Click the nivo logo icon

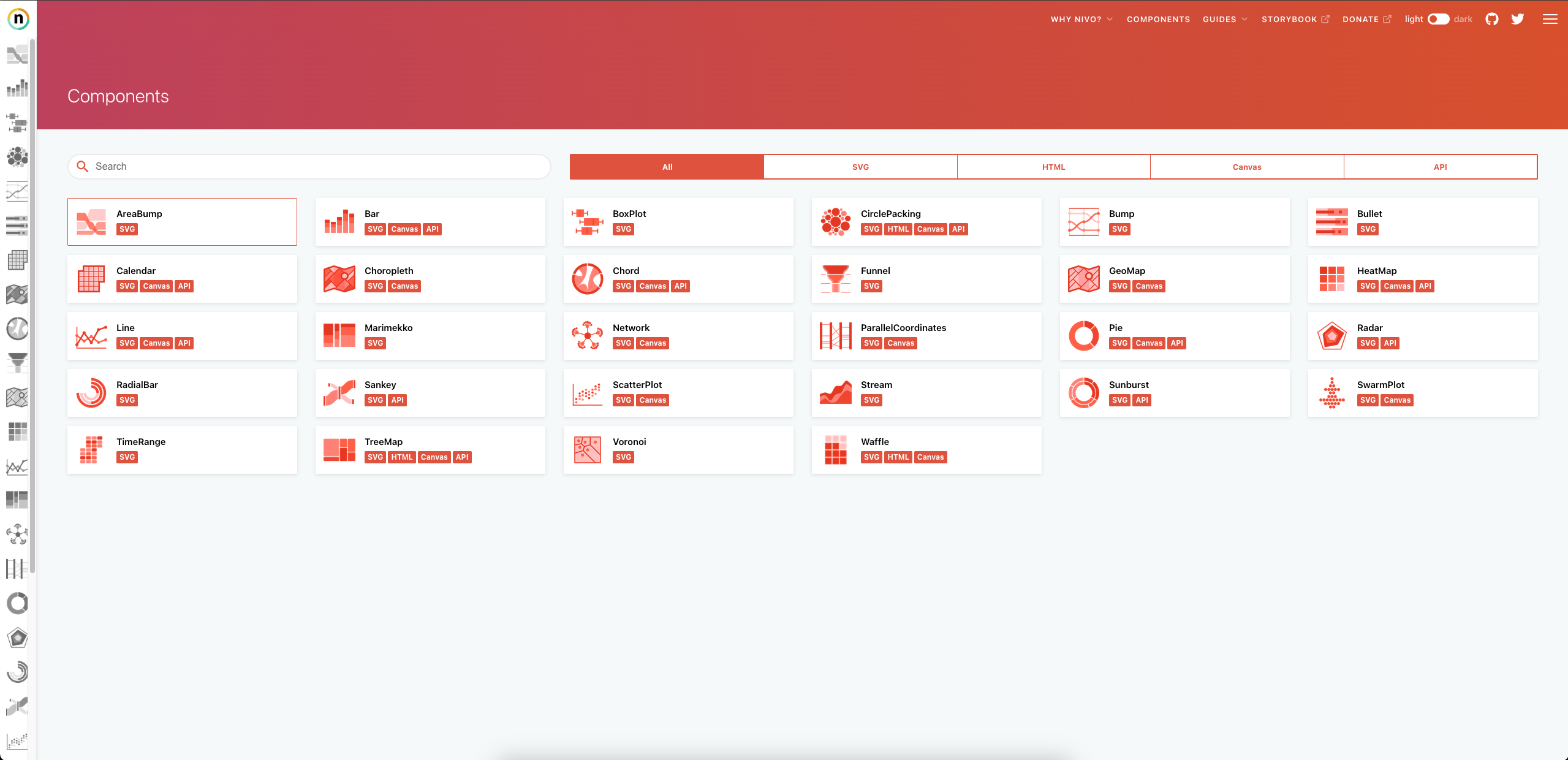pos(18,19)
